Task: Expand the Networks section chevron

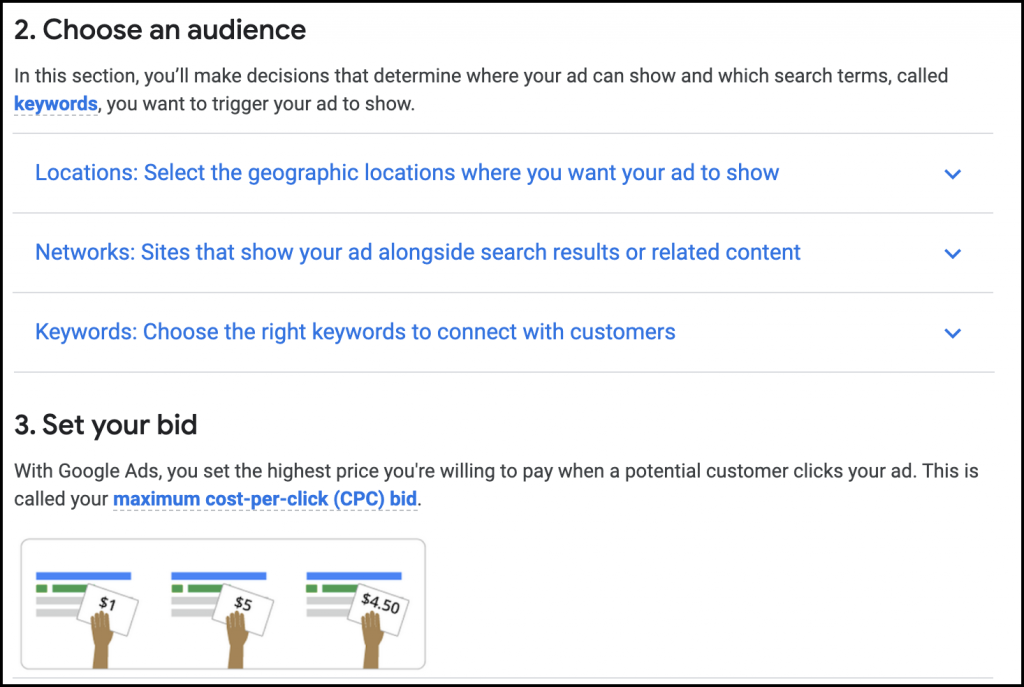Action: 952,253
